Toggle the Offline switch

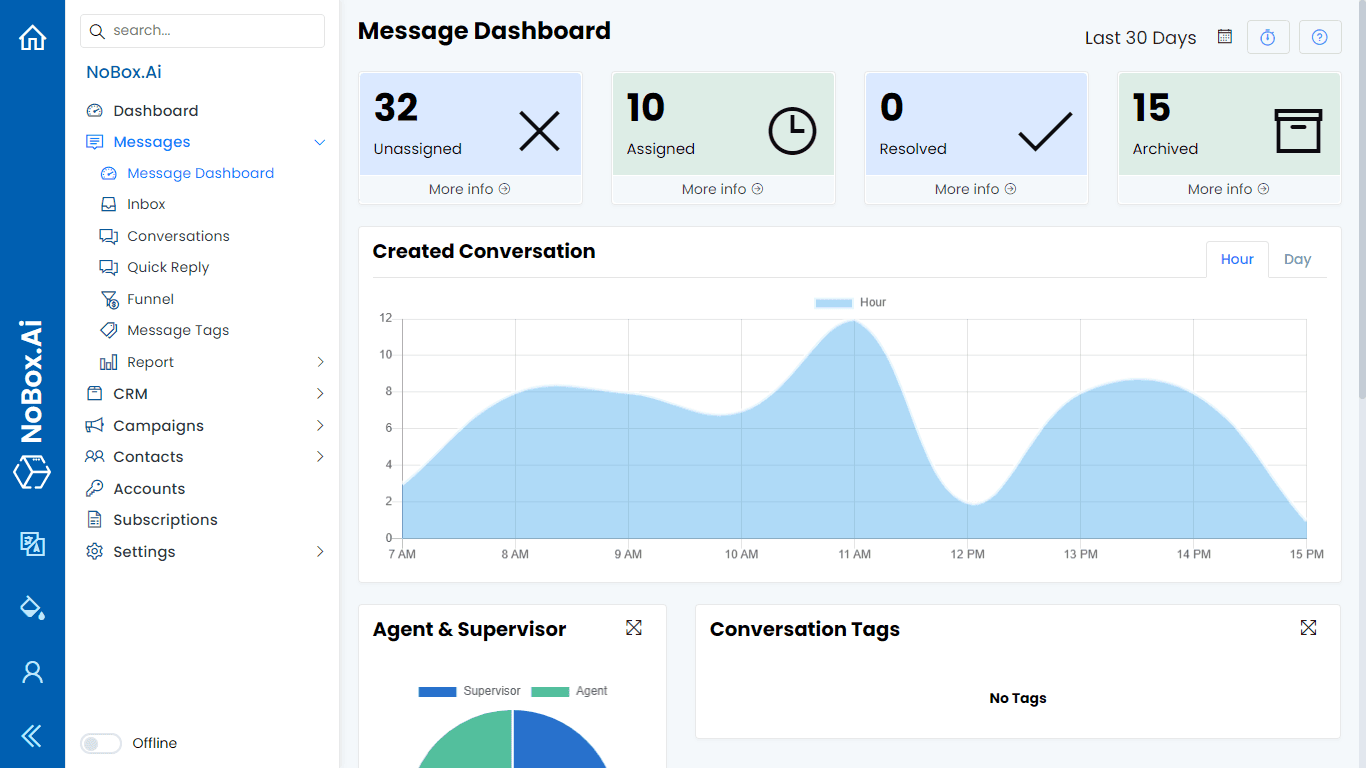[100, 743]
